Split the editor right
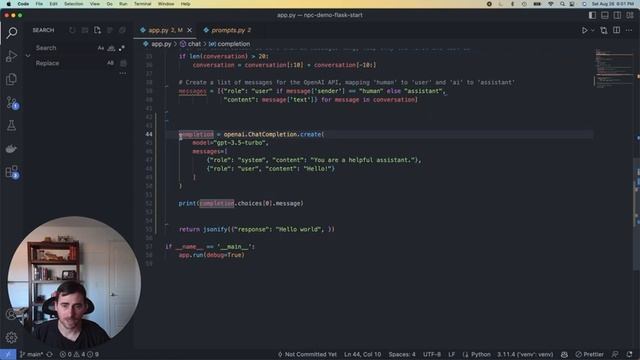 click(616, 30)
